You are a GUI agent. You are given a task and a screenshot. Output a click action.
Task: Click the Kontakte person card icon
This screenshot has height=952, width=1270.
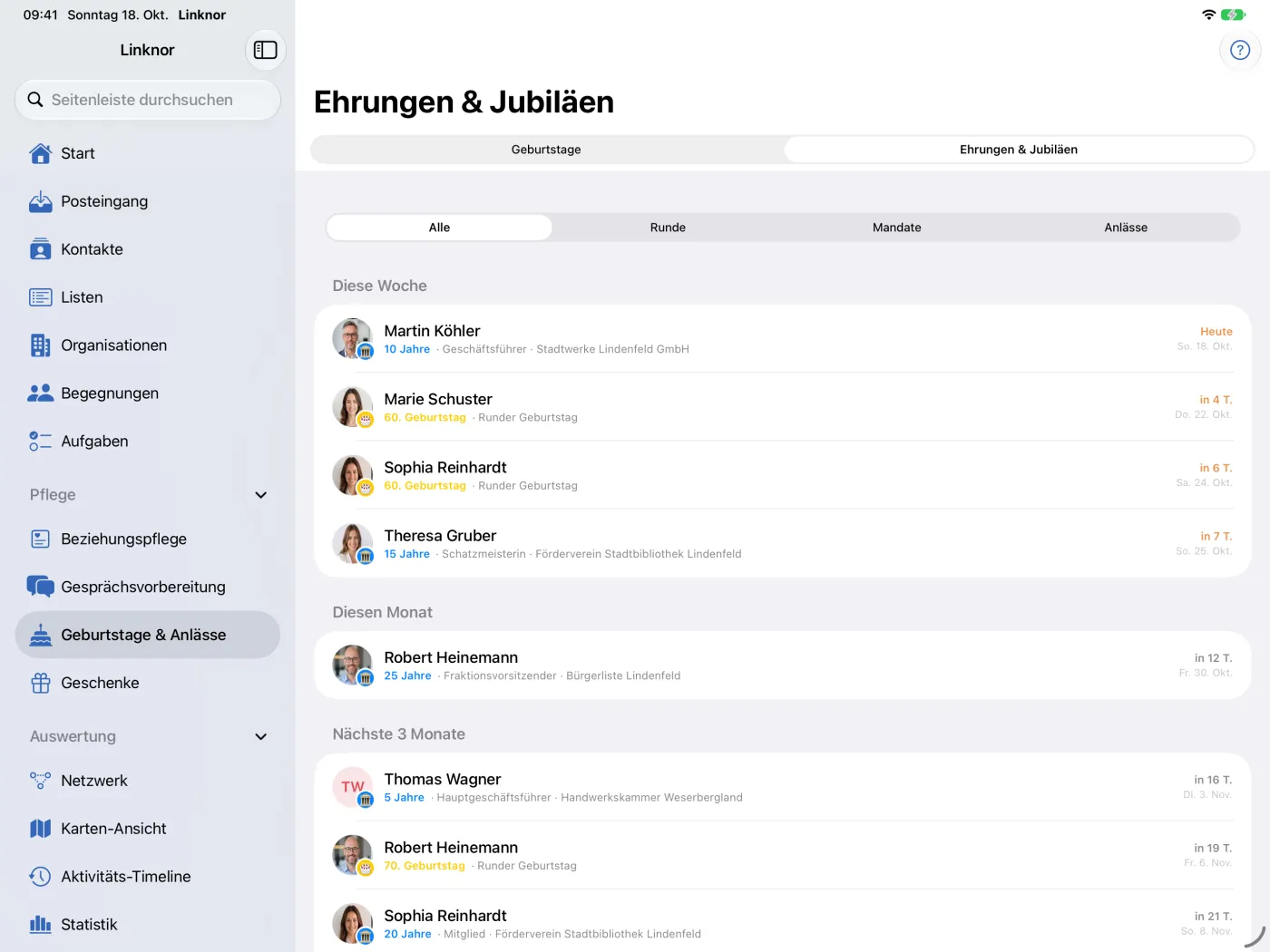coord(41,249)
